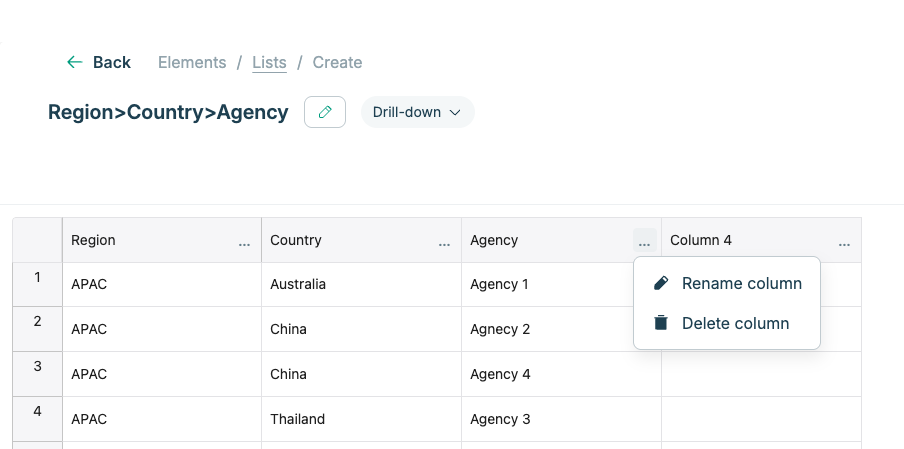Click the pencil edit icon beside the list title
Viewport: 904px width, 449px height.
pyautogui.click(x=325, y=112)
